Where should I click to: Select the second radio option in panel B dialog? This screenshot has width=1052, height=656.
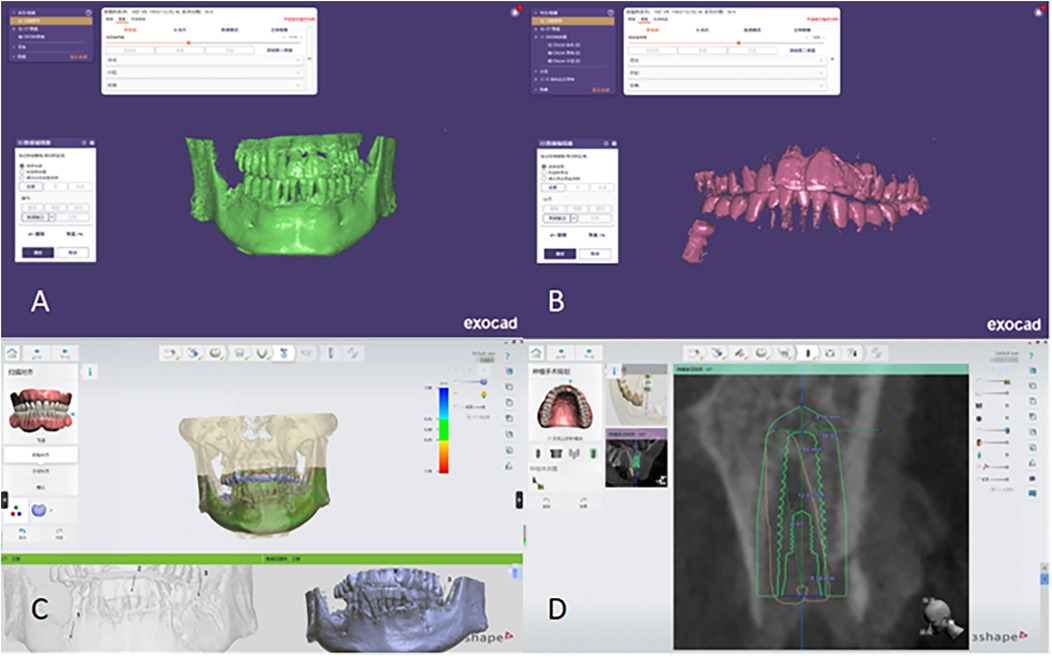[545, 171]
